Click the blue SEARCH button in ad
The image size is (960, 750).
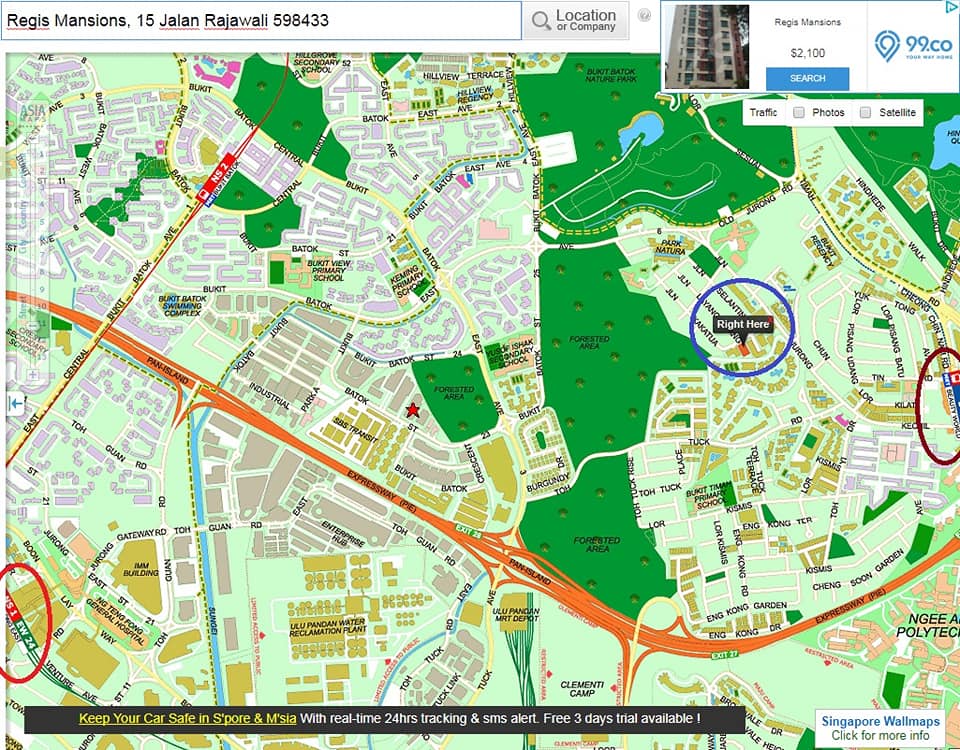pyautogui.click(x=807, y=78)
